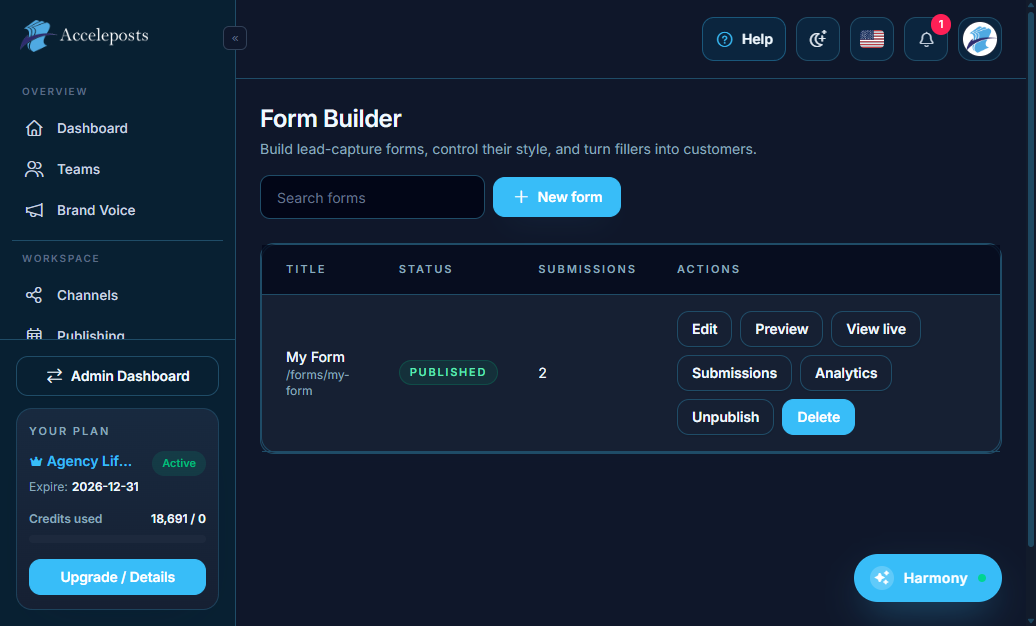
Task: Click the PUBLISHED status badge
Action: tap(448, 372)
